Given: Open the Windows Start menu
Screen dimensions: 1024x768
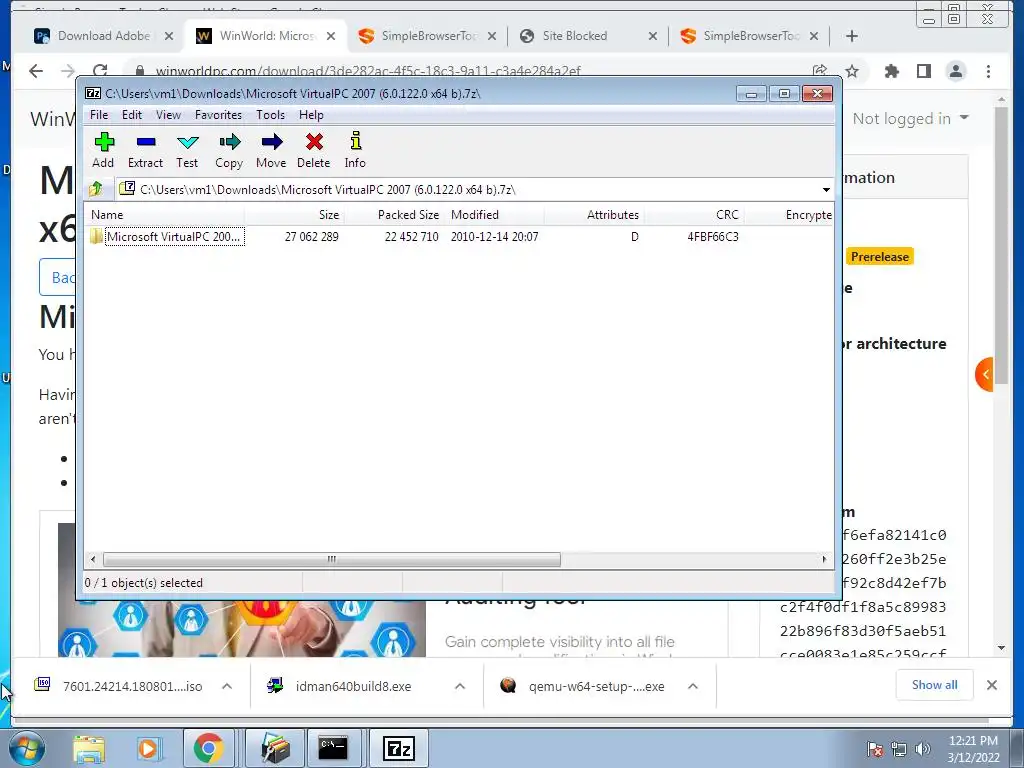Looking at the screenshot, I should click(25, 748).
